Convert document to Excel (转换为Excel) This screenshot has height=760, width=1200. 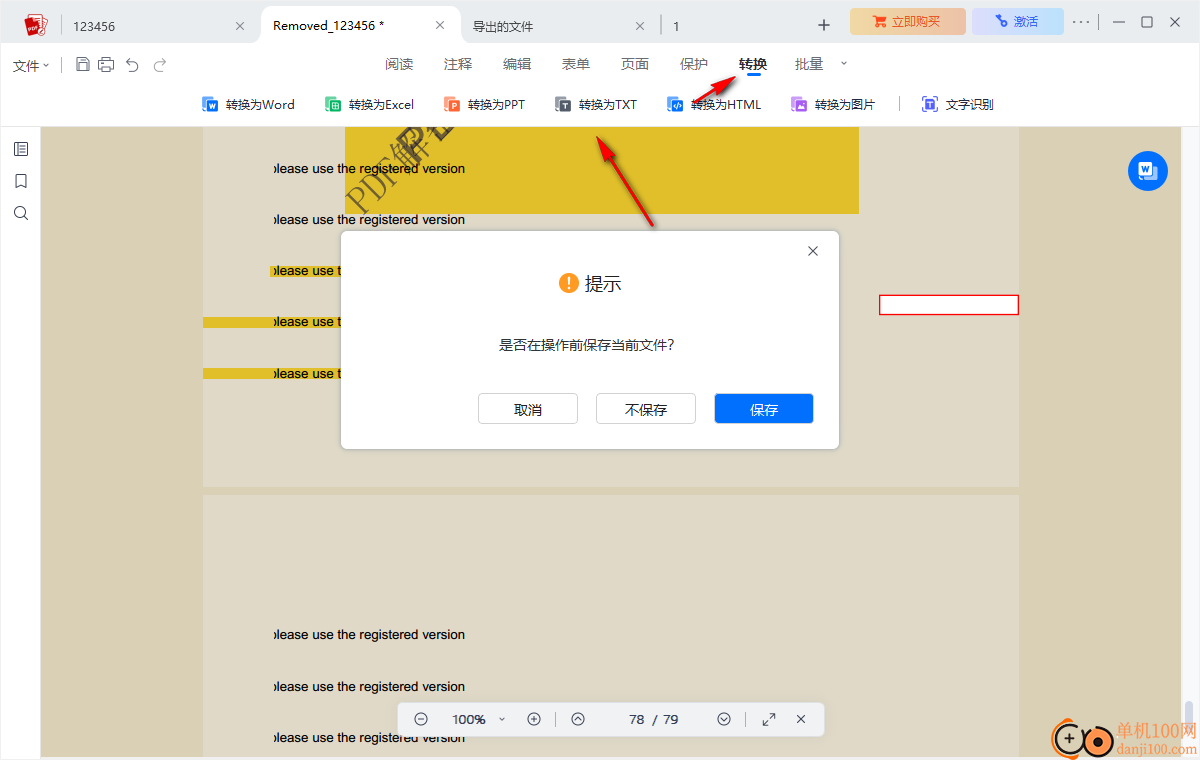(369, 104)
